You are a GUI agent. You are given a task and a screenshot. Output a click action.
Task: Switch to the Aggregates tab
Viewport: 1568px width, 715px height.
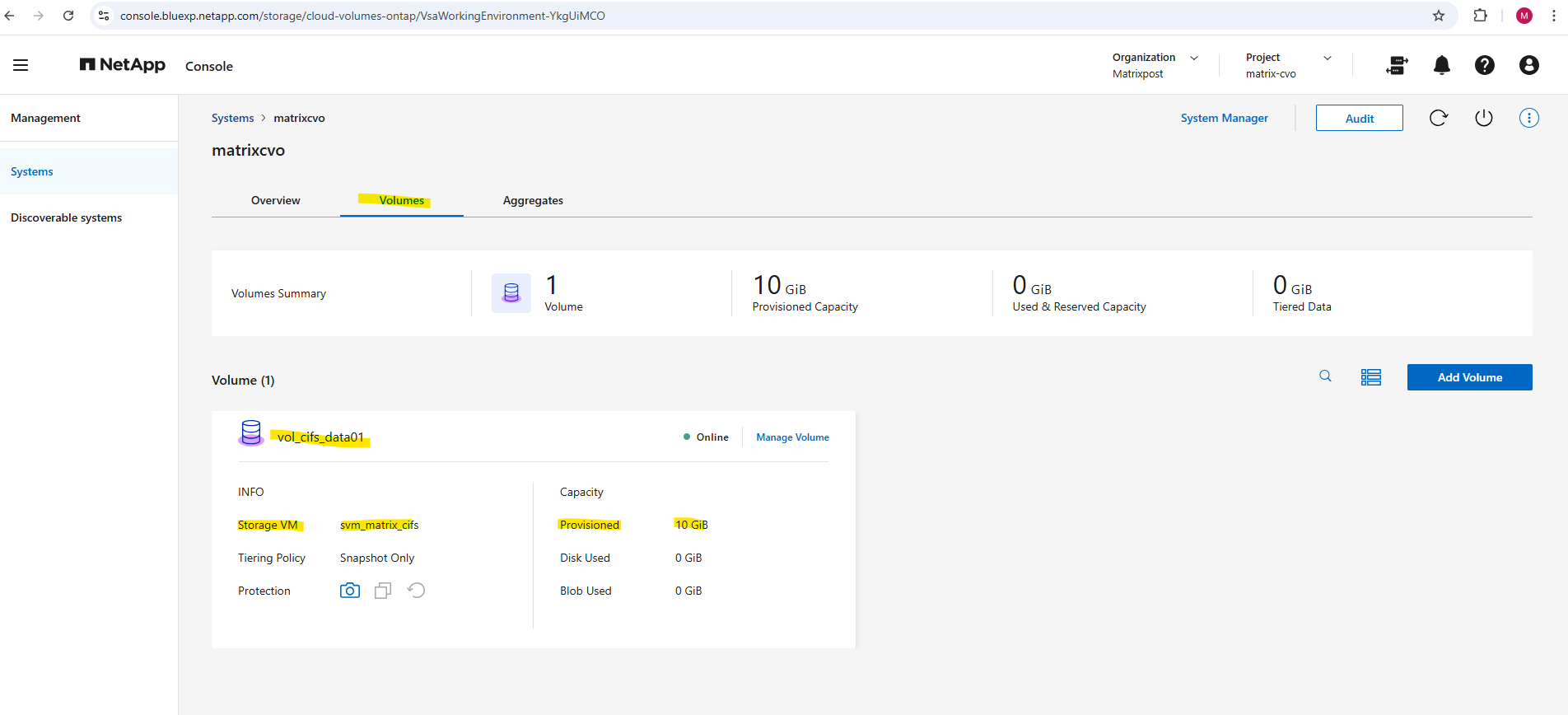click(533, 200)
